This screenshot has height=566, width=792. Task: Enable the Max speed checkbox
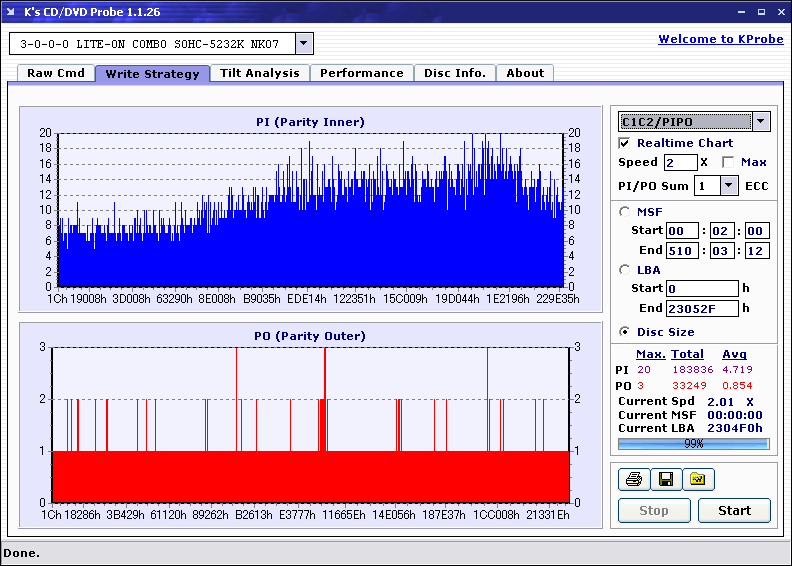coord(727,162)
